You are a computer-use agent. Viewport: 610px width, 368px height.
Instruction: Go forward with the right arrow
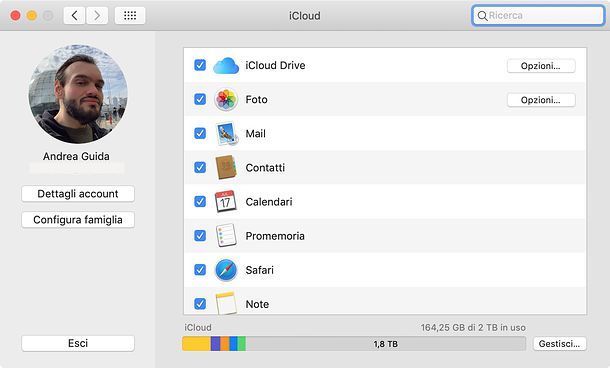[97, 16]
